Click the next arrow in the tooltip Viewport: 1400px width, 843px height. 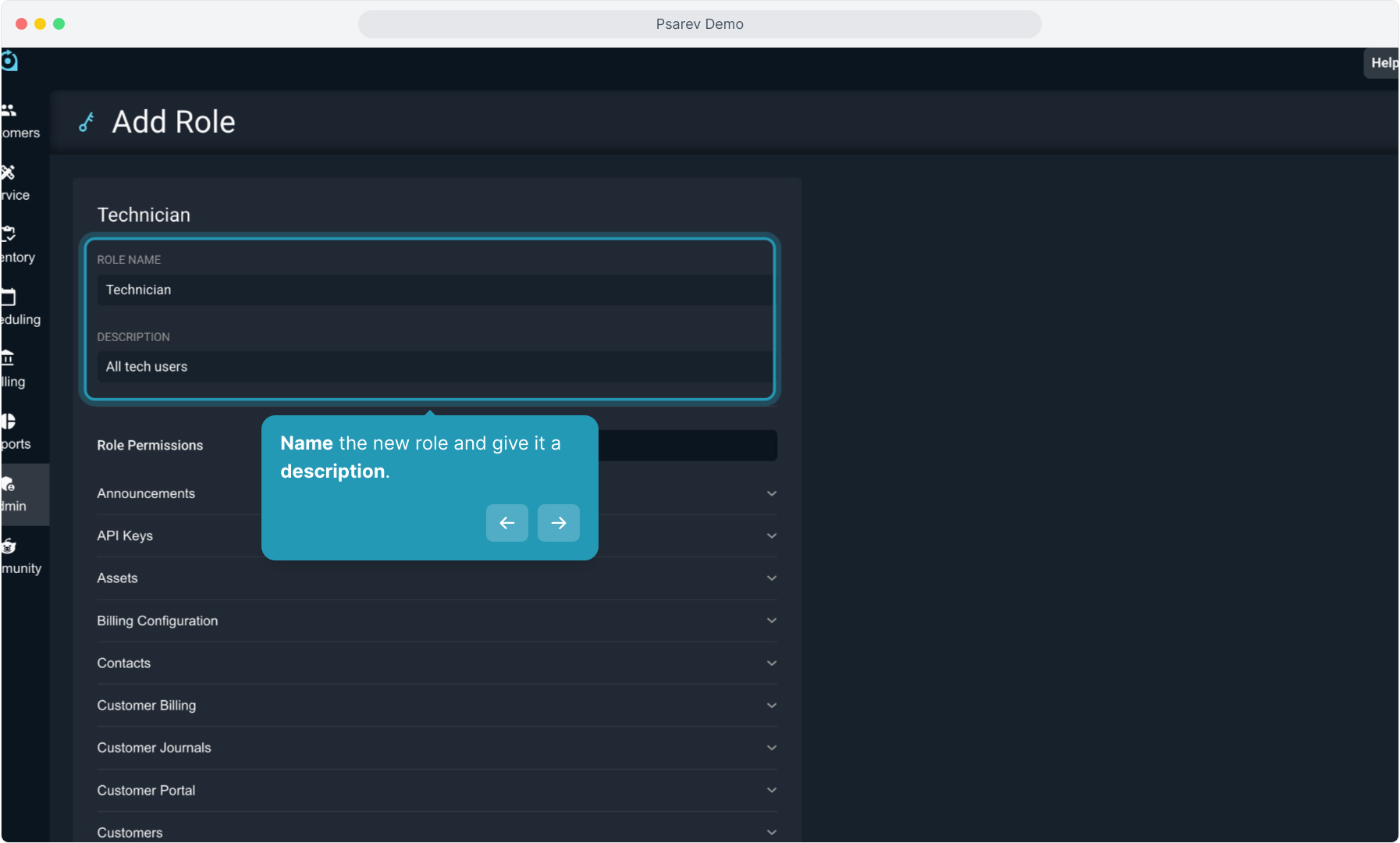tap(558, 523)
